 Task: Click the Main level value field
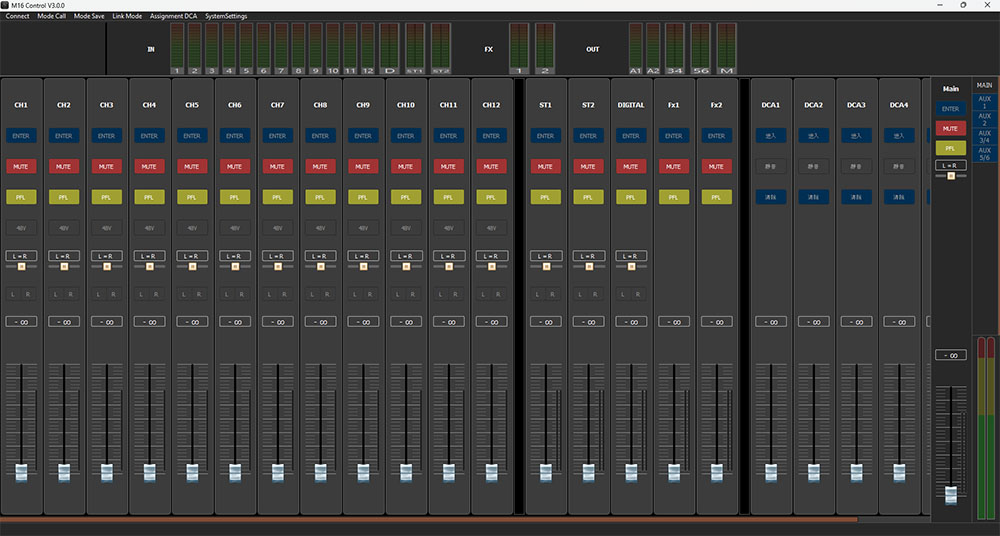950,355
